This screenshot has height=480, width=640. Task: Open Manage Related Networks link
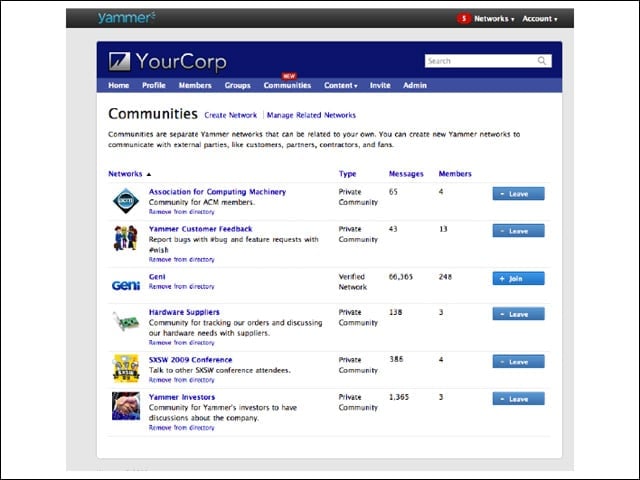pos(311,115)
